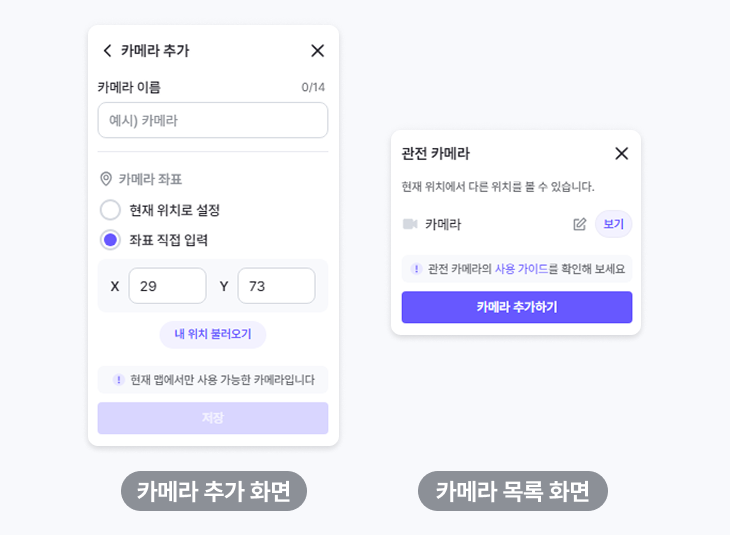The height and width of the screenshot is (535, 730).
Task: Click the location pin icon by 카메라 좌표
Action: [106, 179]
